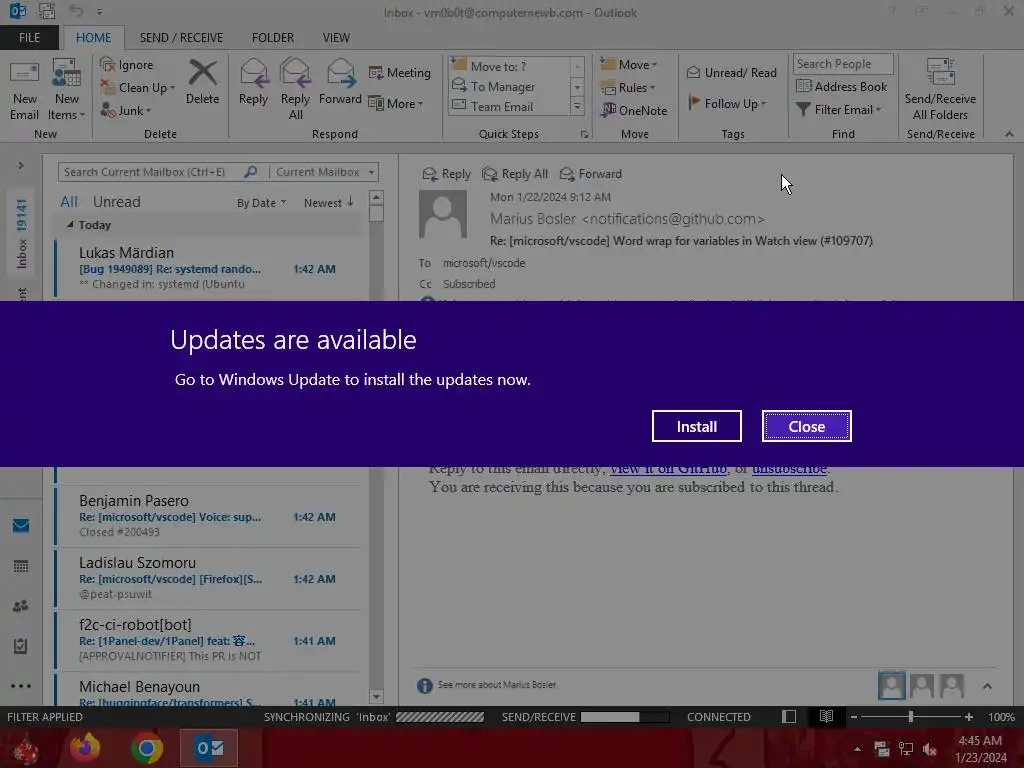Delete the selected message
Viewport: 1024px width, 768px height.
202,82
